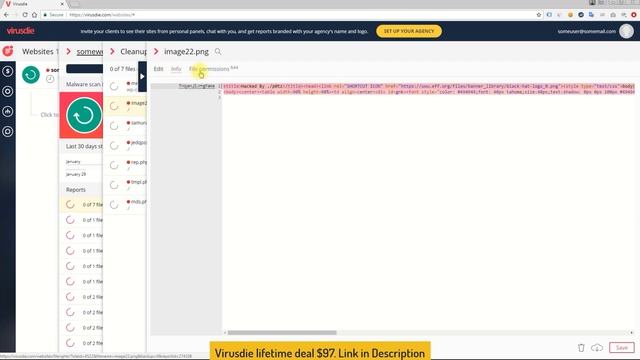This screenshot has height=360, width=640.
Task: Click the clock icon under the site name
Action: [x=50, y=79]
